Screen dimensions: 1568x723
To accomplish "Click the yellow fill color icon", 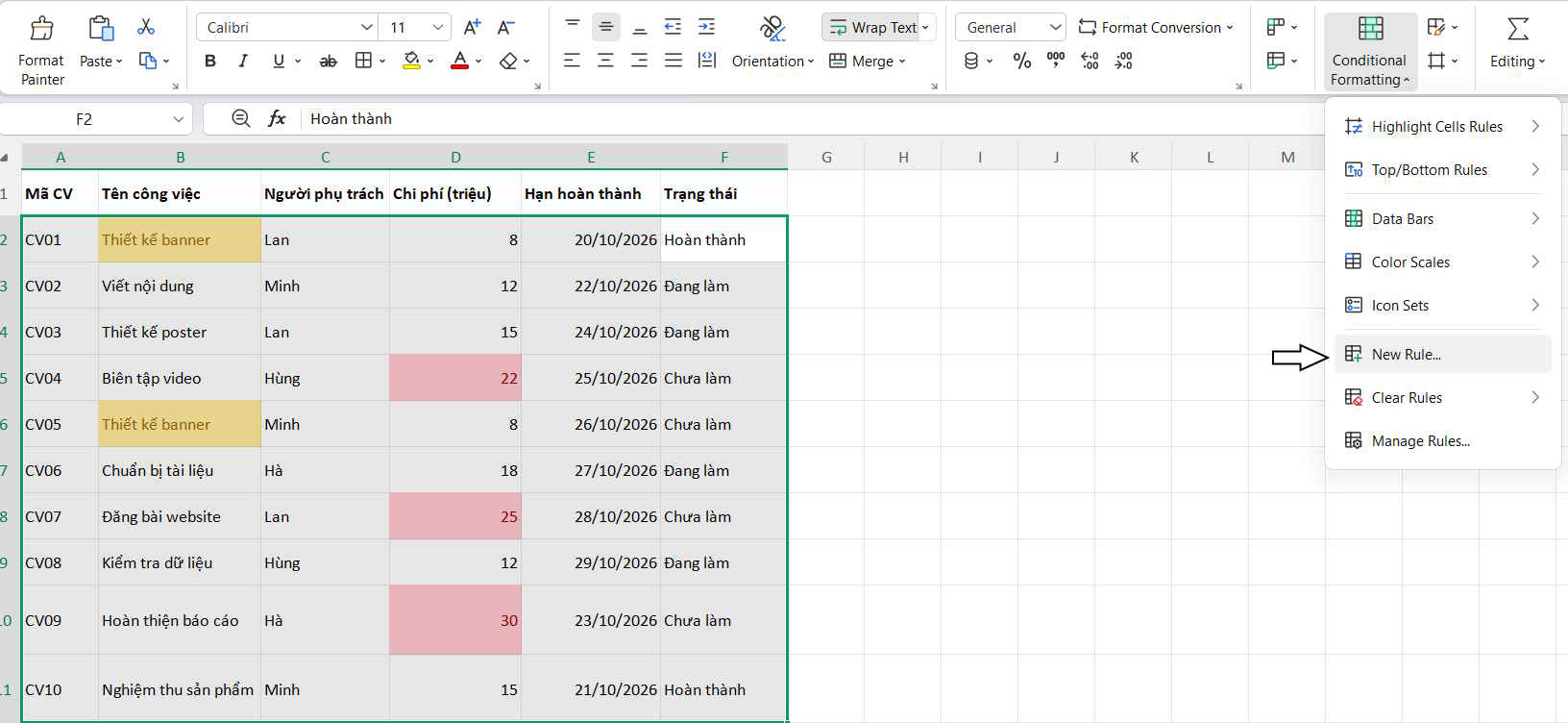I will click(x=411, y=62).
